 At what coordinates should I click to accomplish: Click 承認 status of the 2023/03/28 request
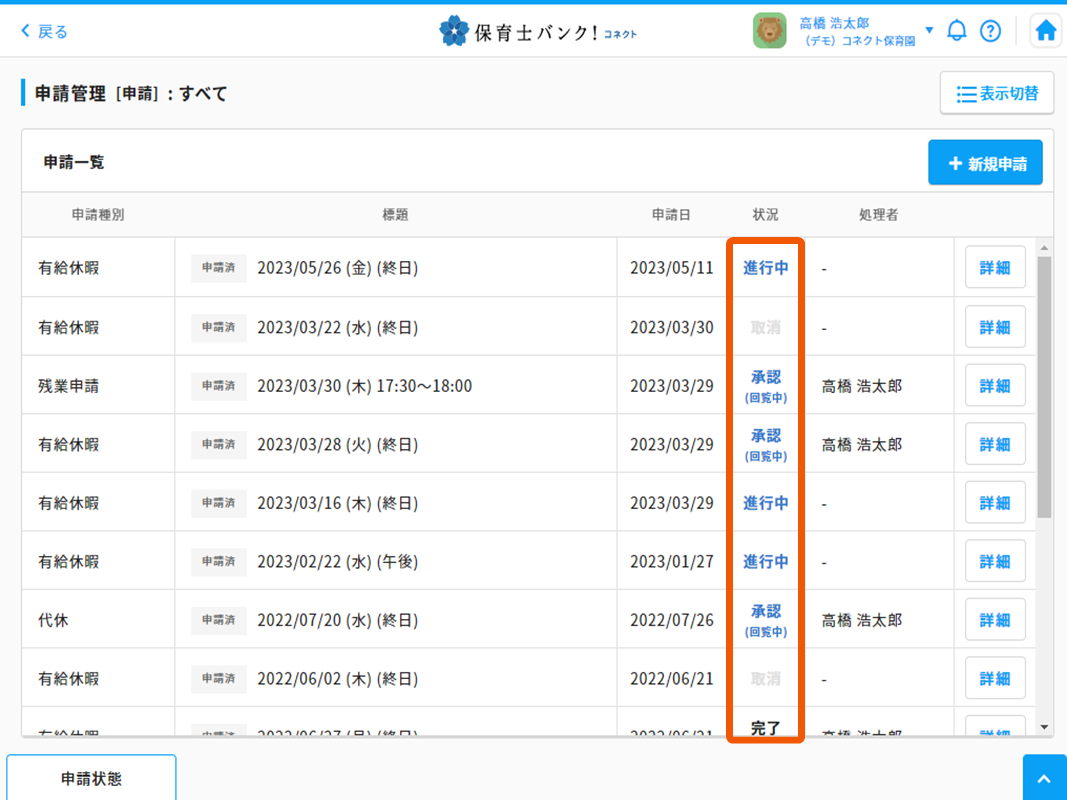(x=765, y=437)
